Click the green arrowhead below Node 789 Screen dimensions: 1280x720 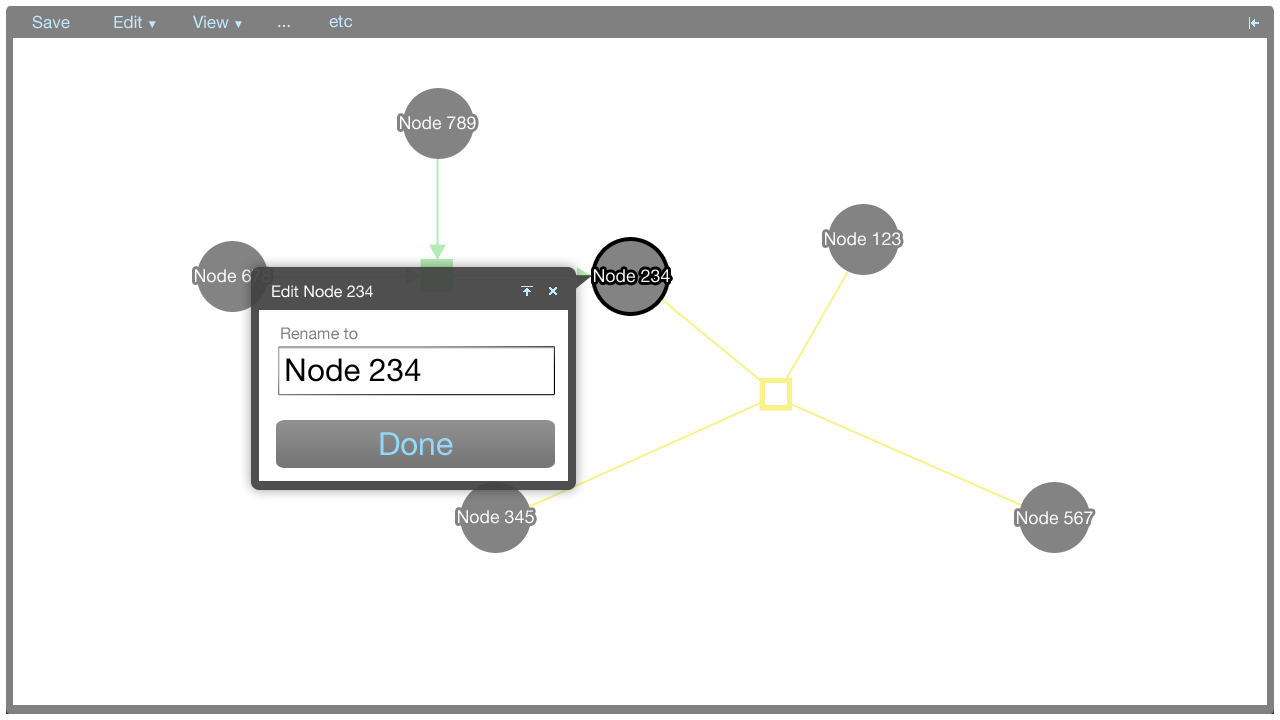coord(437,251)
